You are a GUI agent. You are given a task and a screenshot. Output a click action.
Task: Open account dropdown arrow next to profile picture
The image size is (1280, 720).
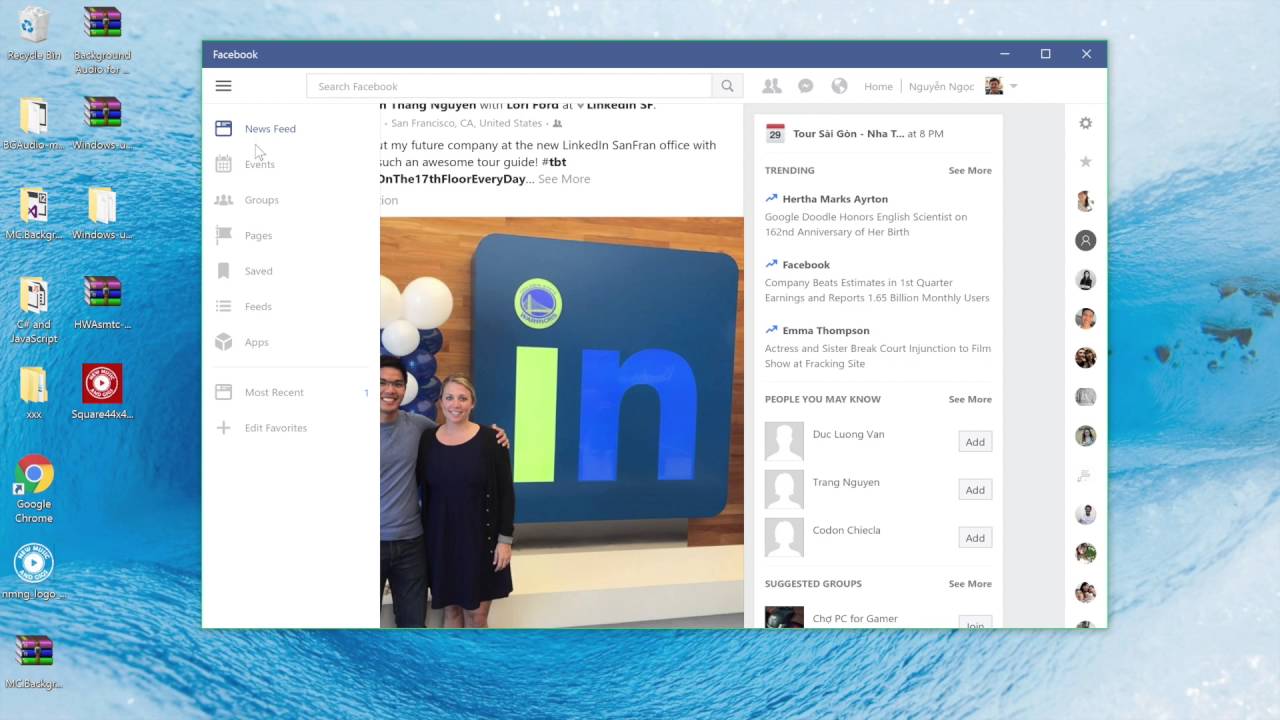(x=1013, y=86)
